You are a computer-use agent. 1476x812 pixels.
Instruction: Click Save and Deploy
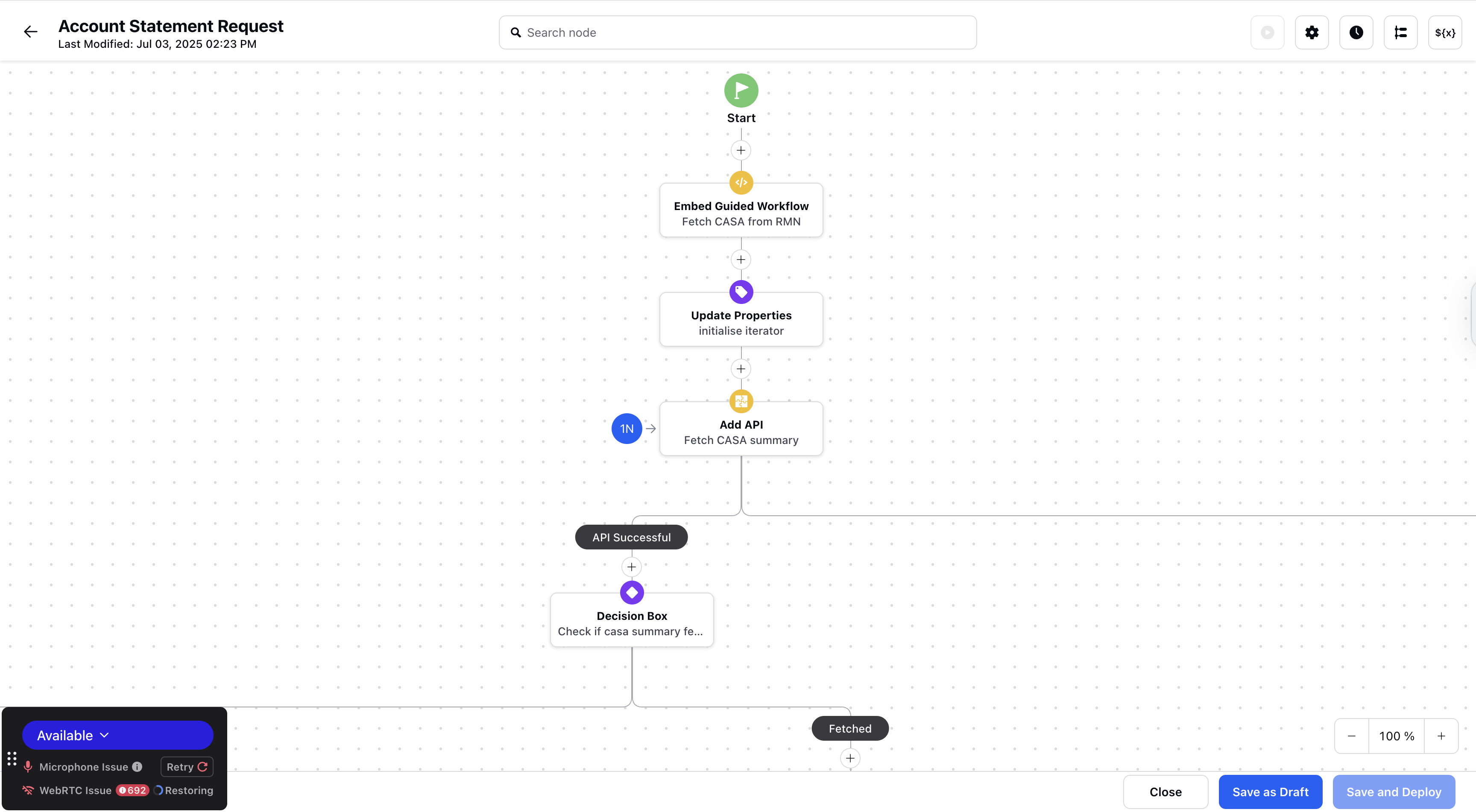click(1394, 792)
